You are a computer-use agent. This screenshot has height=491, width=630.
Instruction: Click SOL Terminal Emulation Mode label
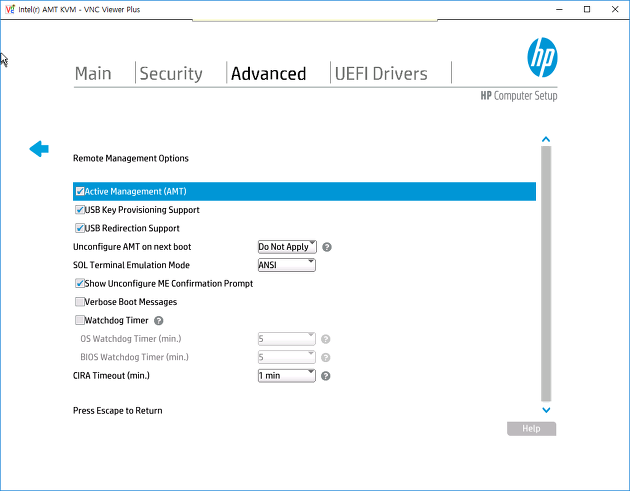click(131, 265)
